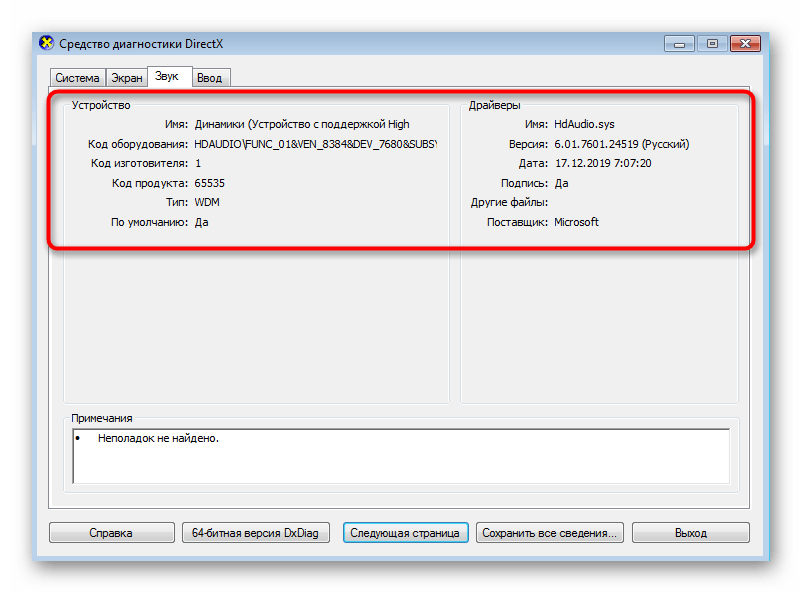Close the DirectX diagnostic window
802x593 pixels.
click(x=745, y=44)
